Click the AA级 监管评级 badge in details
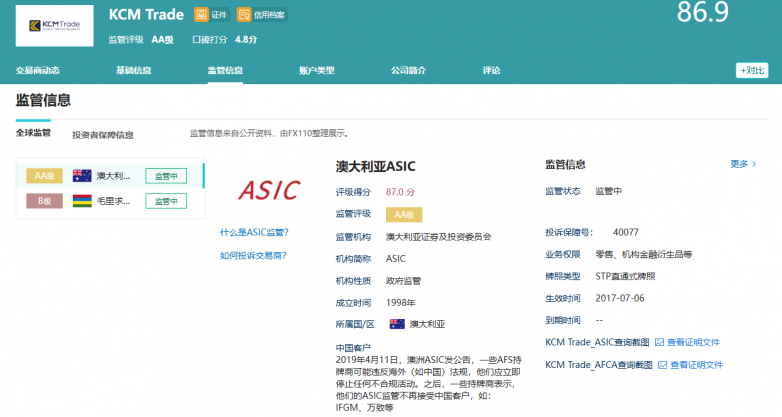The width and height of the screenshot is (782, 417). (404, 214)
